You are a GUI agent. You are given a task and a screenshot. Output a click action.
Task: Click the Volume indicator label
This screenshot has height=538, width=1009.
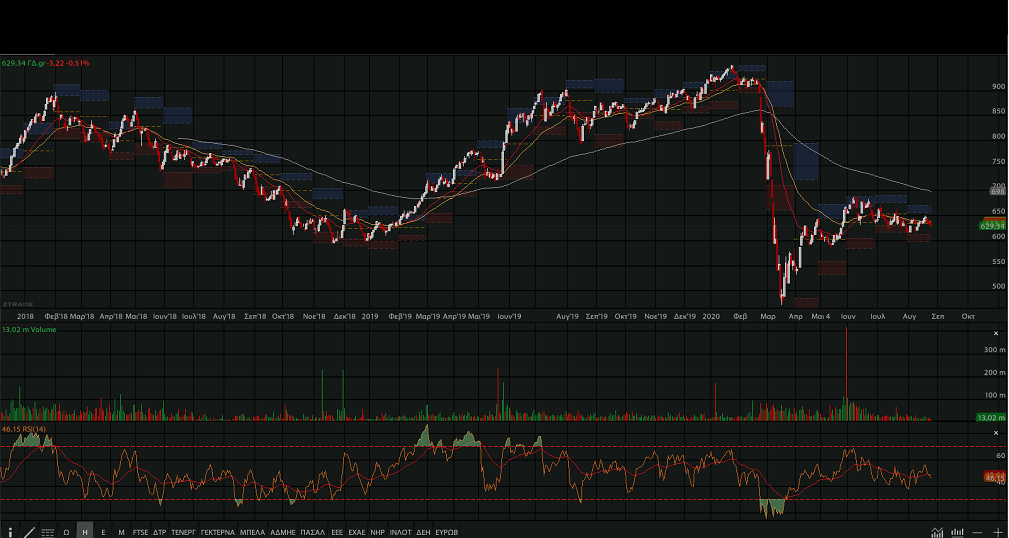coord(33,328)
